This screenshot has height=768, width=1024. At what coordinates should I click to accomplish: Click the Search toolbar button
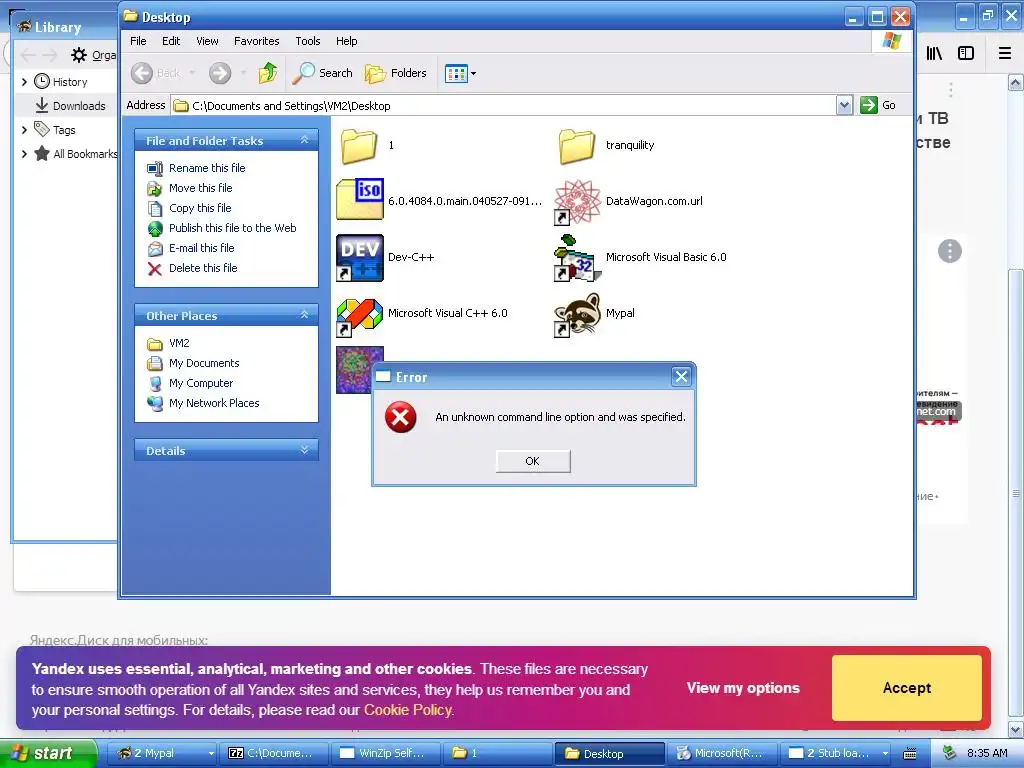tap(322, 73)
